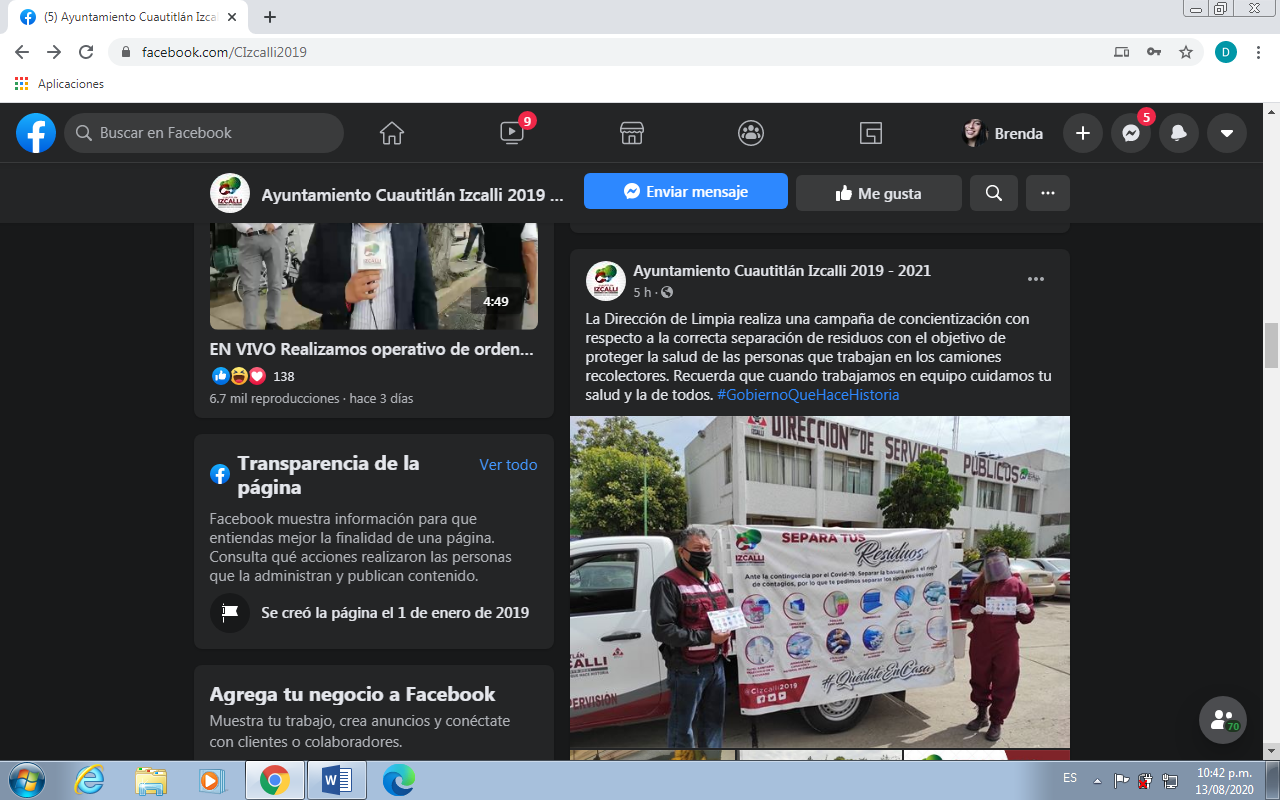Open the Aplicaciones bookmarks shortcut
The width and height of the screenshot is (1280, 800).
pyautogui.click(x=60, y=84)
